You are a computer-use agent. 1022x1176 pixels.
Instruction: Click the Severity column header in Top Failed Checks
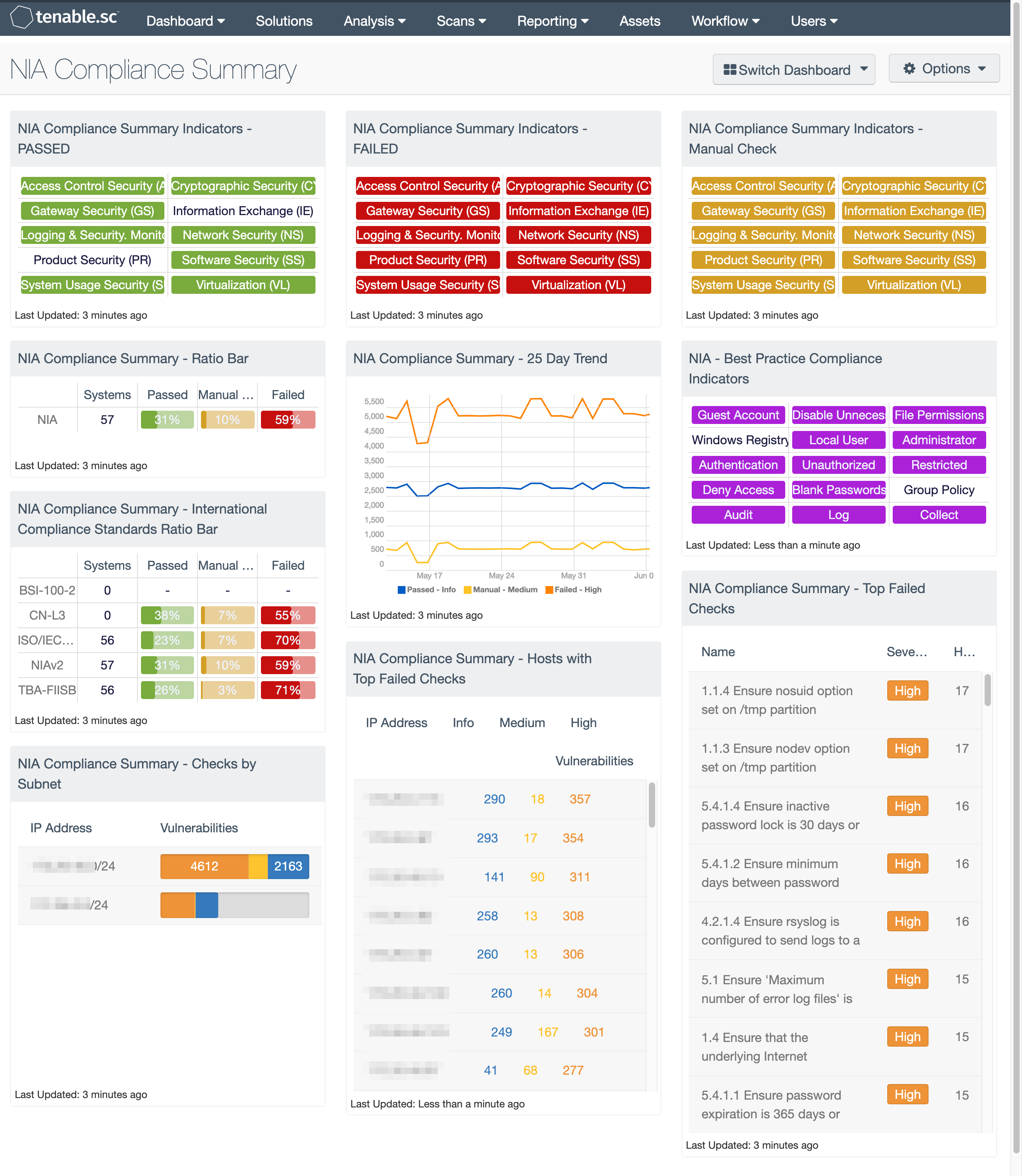coord(906,652)
